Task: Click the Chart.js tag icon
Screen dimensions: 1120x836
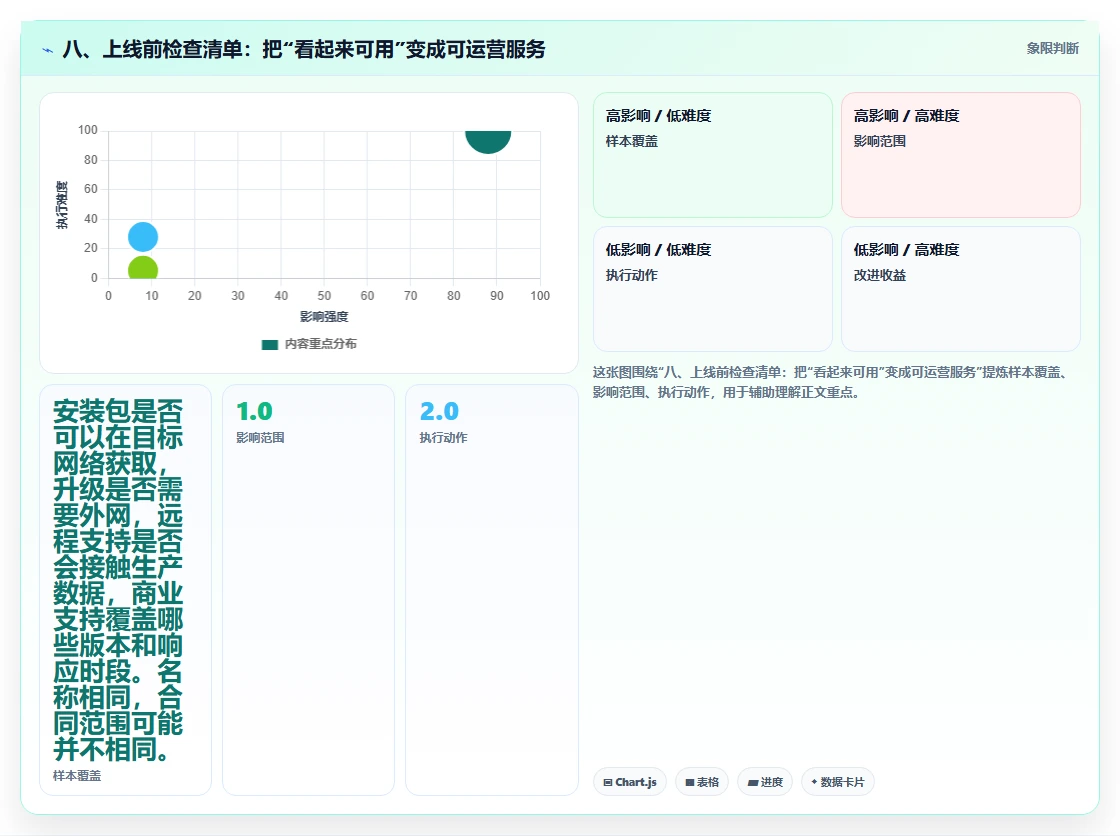Action: point(608,782)
